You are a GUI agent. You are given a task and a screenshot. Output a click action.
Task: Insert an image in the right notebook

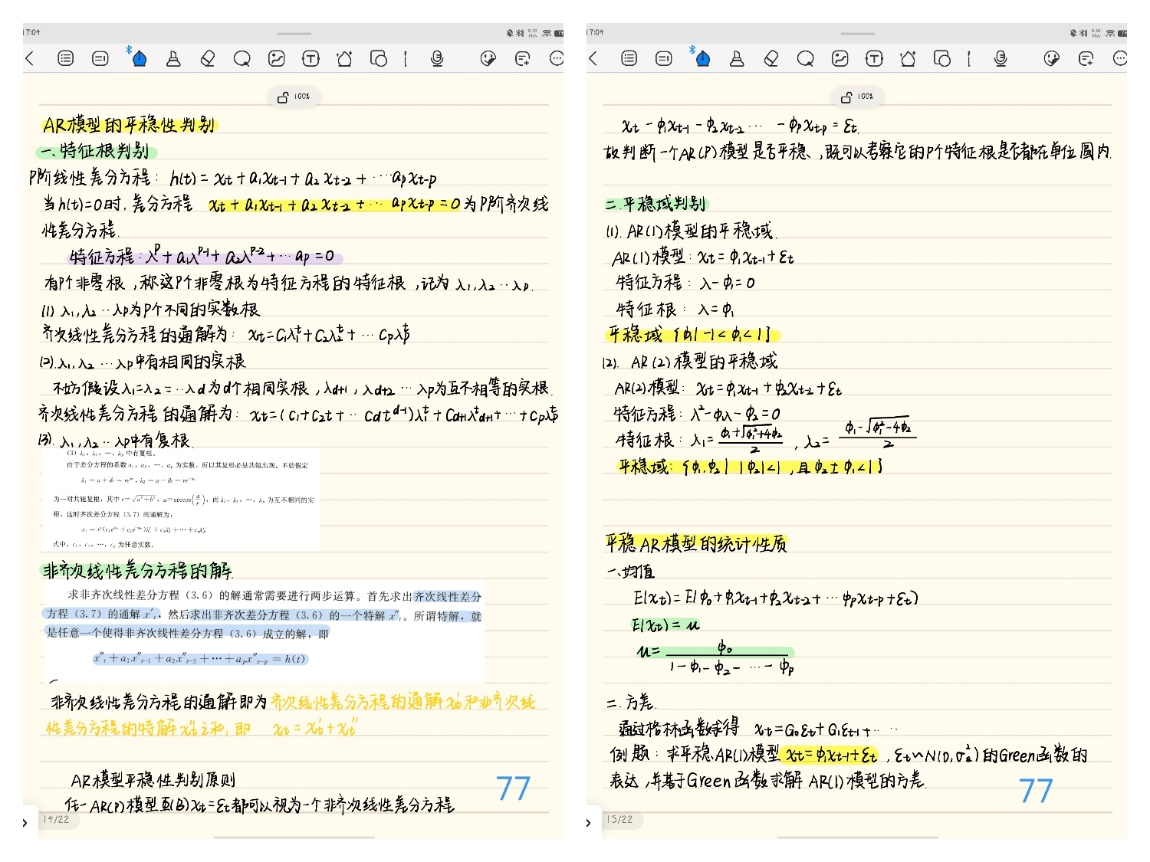[x=840, y=59]
